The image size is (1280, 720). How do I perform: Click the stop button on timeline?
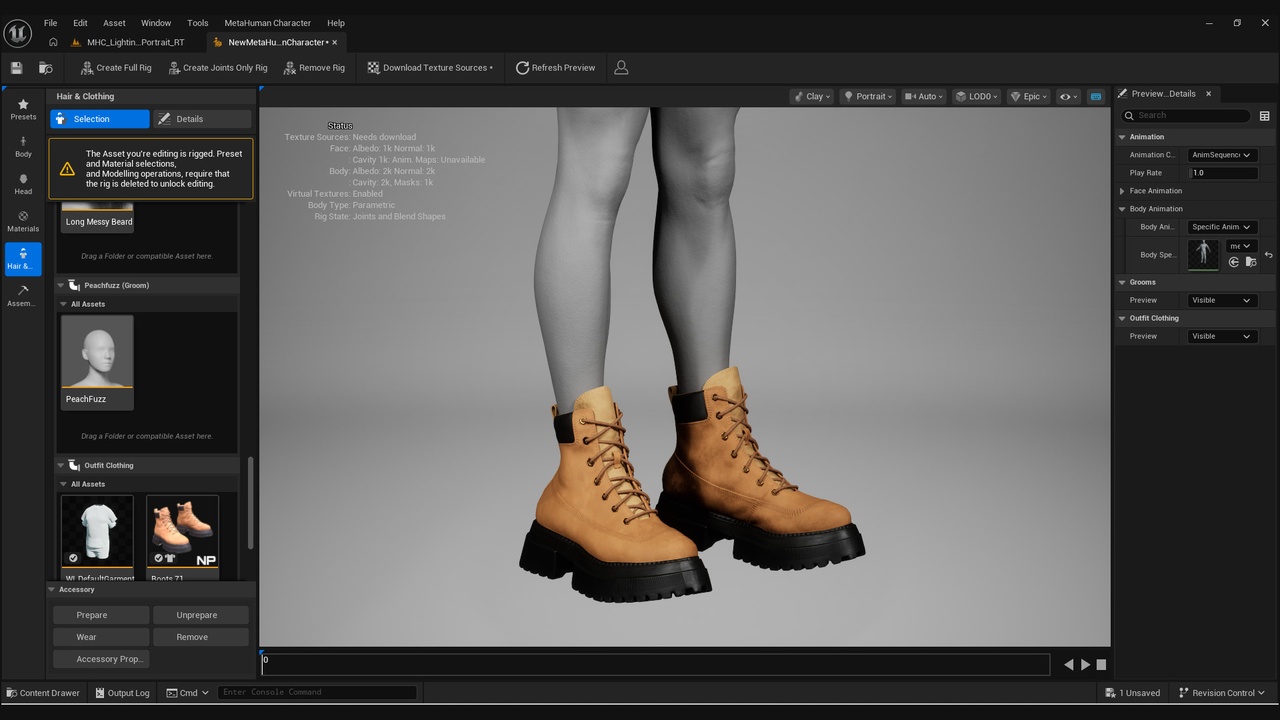[1101, 665]
